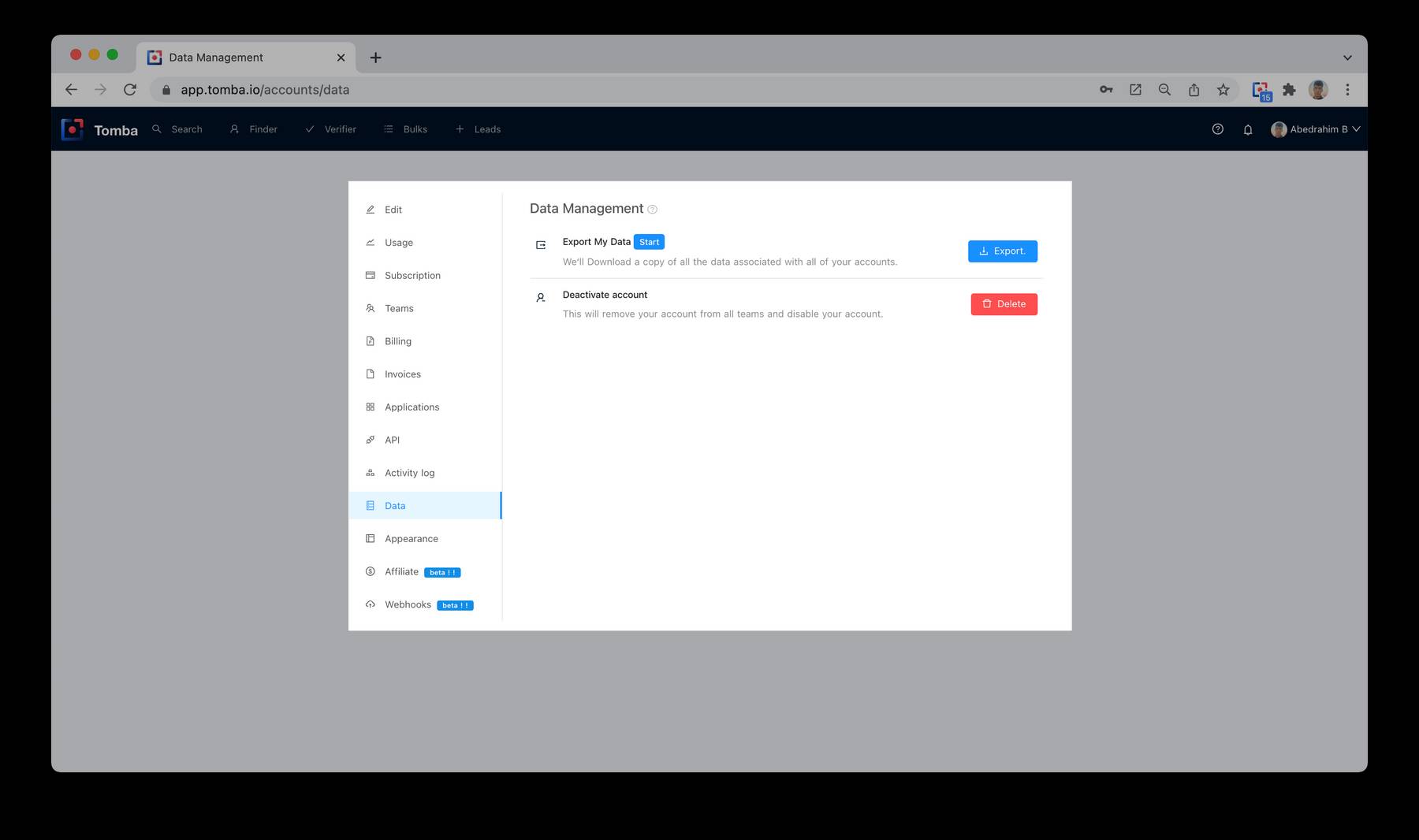Click the Webhooks cloud icon in sidebar
The image size is (1419, 840).
(x=371, y=604)
